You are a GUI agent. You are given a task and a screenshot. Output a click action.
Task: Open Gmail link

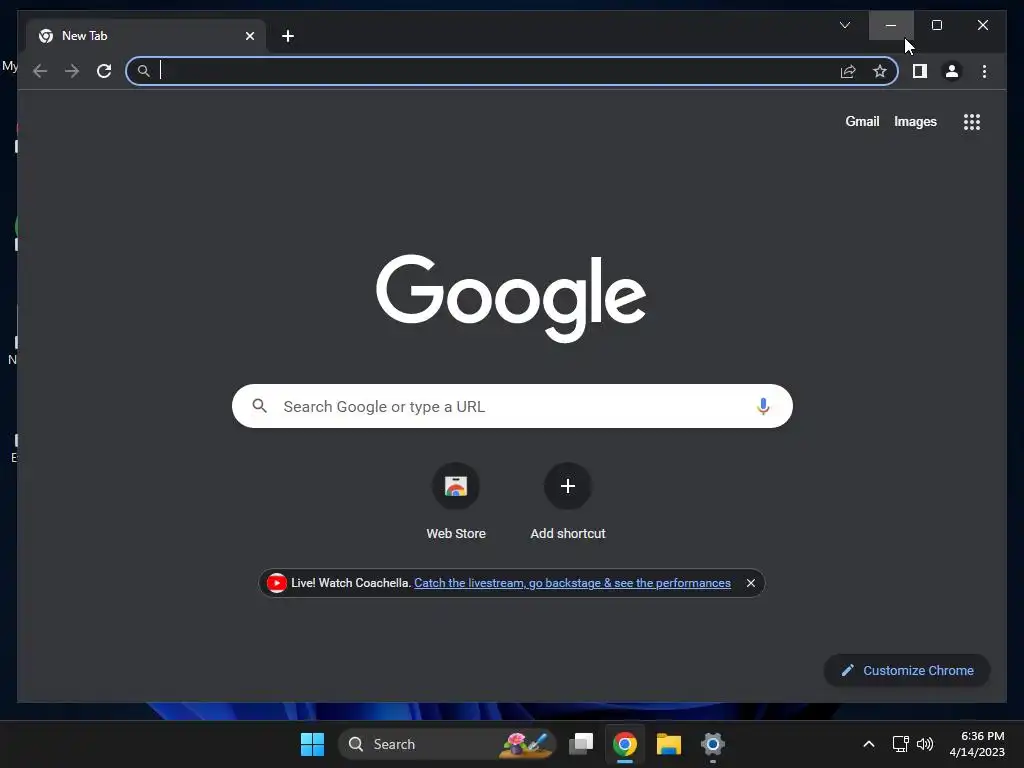[862, 121]
